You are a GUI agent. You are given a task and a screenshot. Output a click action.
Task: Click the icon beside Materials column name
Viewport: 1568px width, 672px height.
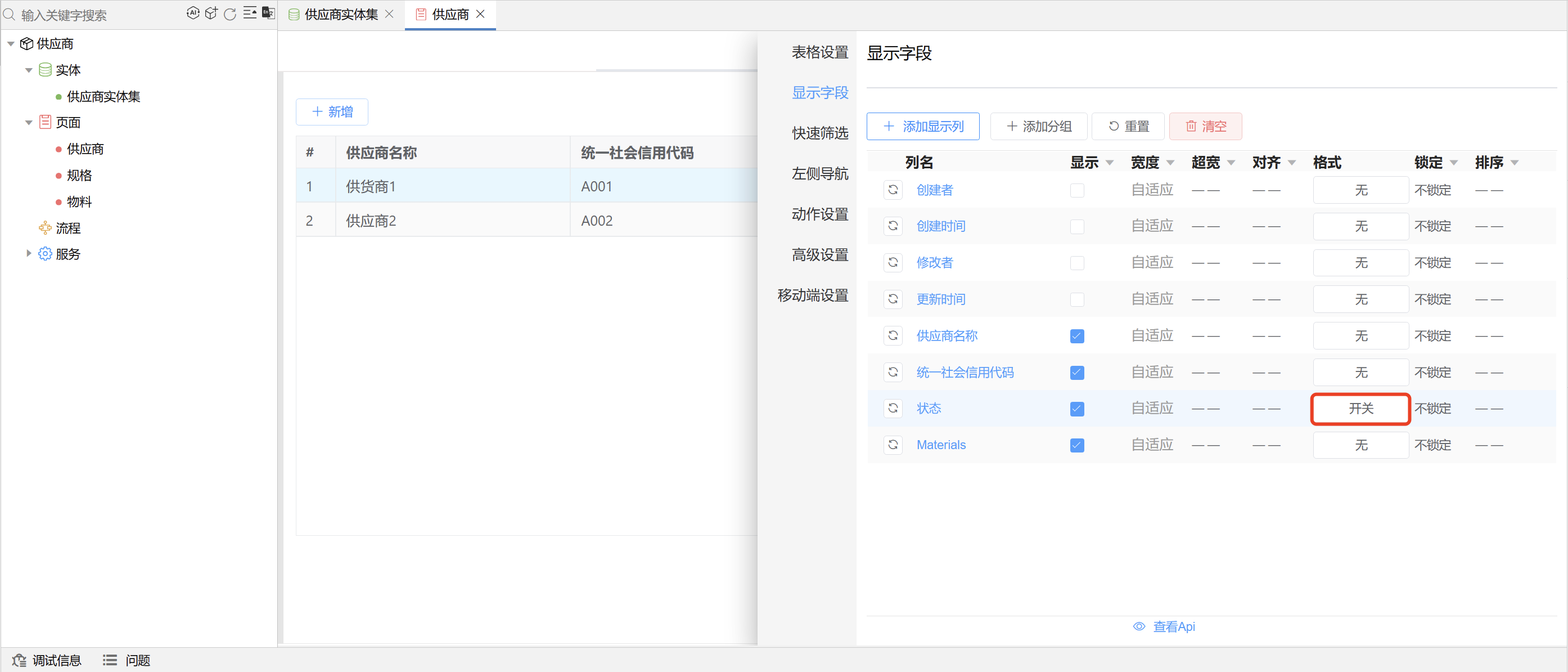point(893,445)
